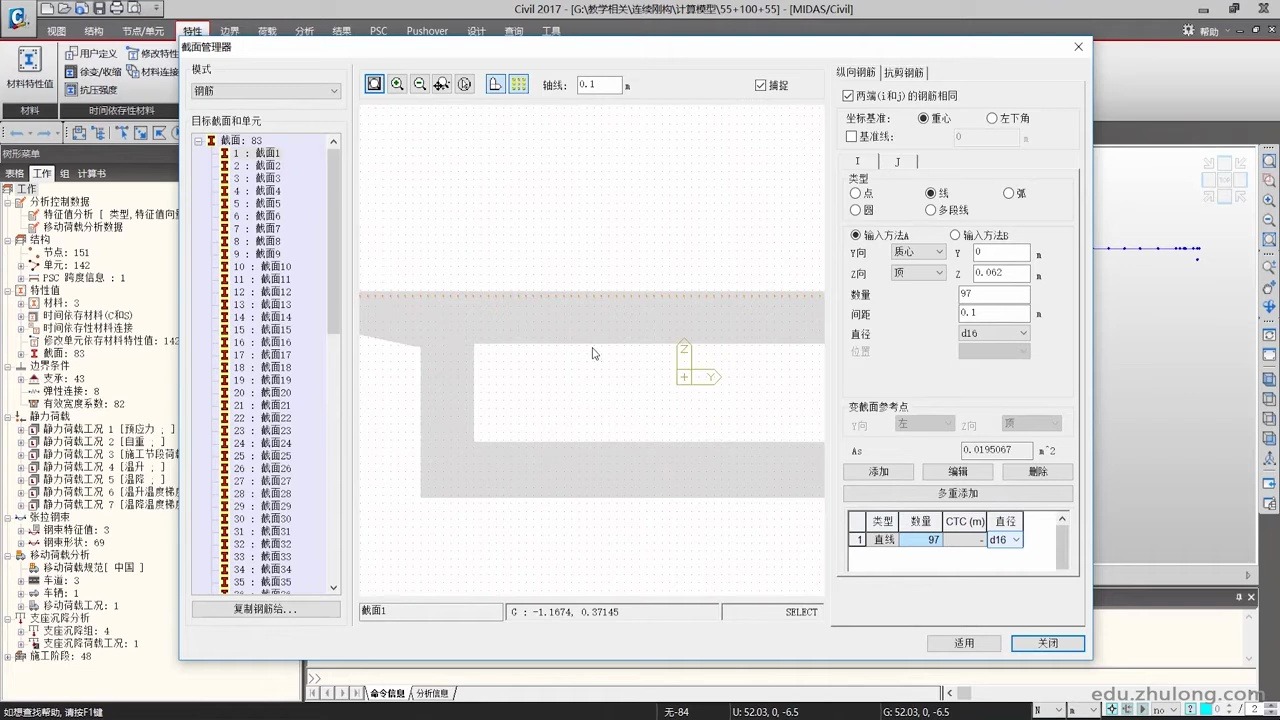Click the 数量 input field showing 97
The width and height of the screenshot is (1280, 720).
click(994, 295)
